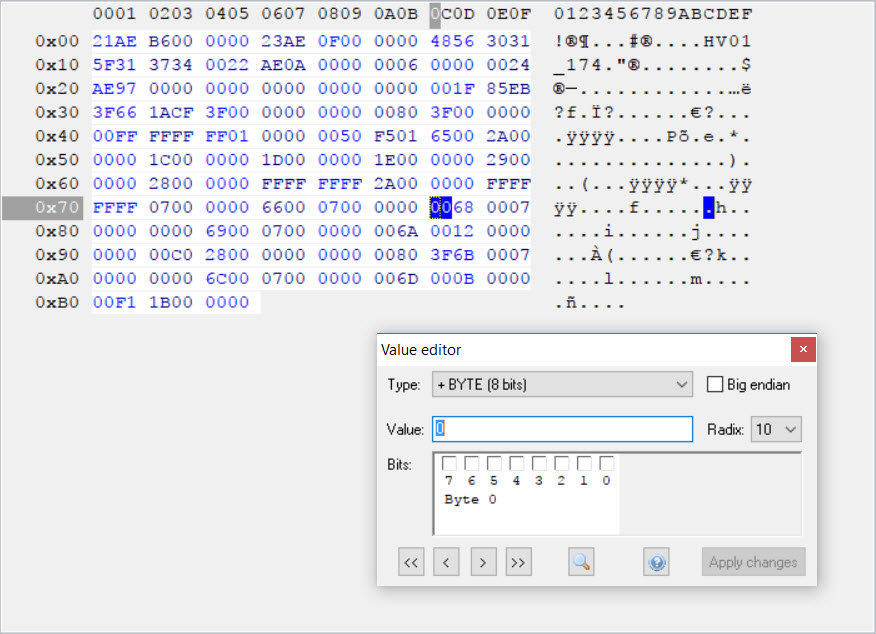Click the Apply changes button

tap(753, 562)
